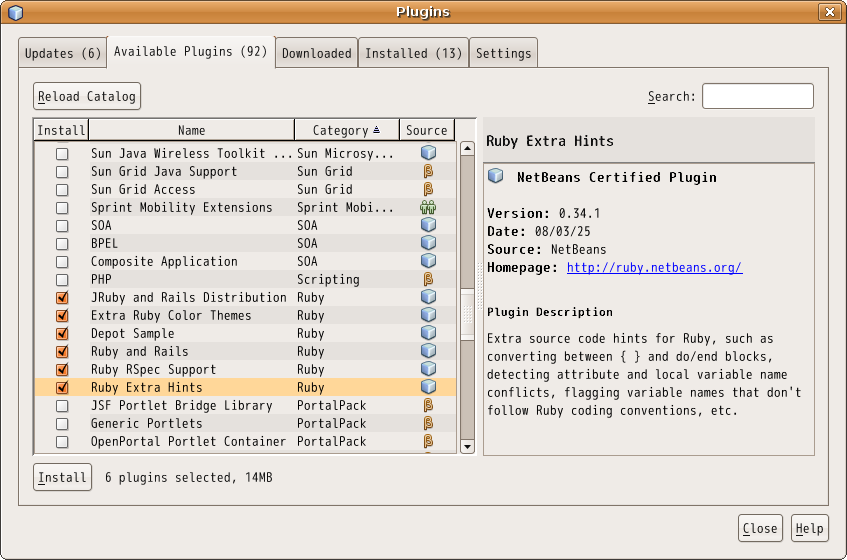This screenshot has width=847, height=560.
Task: Click the scrollbar down arrow in plugin list
Action: click(466, 446)
